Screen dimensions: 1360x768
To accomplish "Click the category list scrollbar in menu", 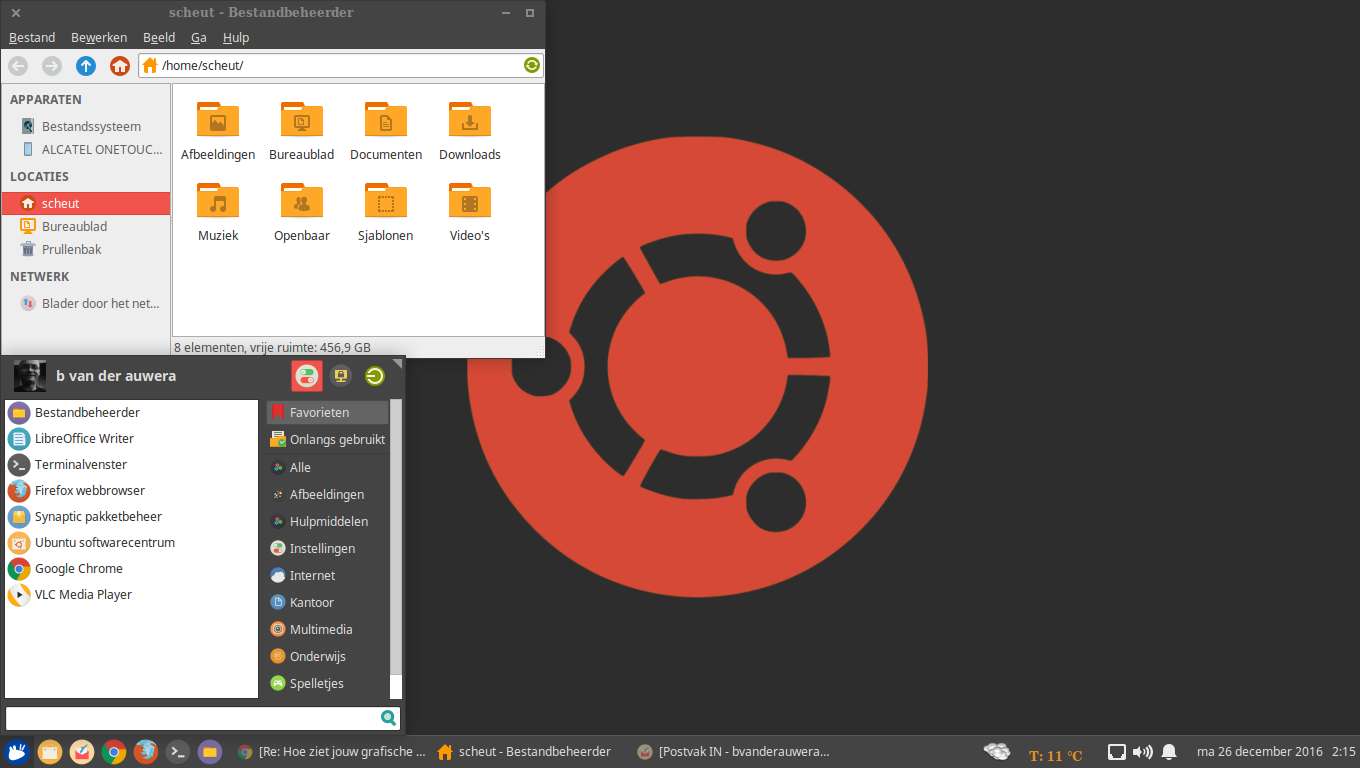I will [396, 537].
